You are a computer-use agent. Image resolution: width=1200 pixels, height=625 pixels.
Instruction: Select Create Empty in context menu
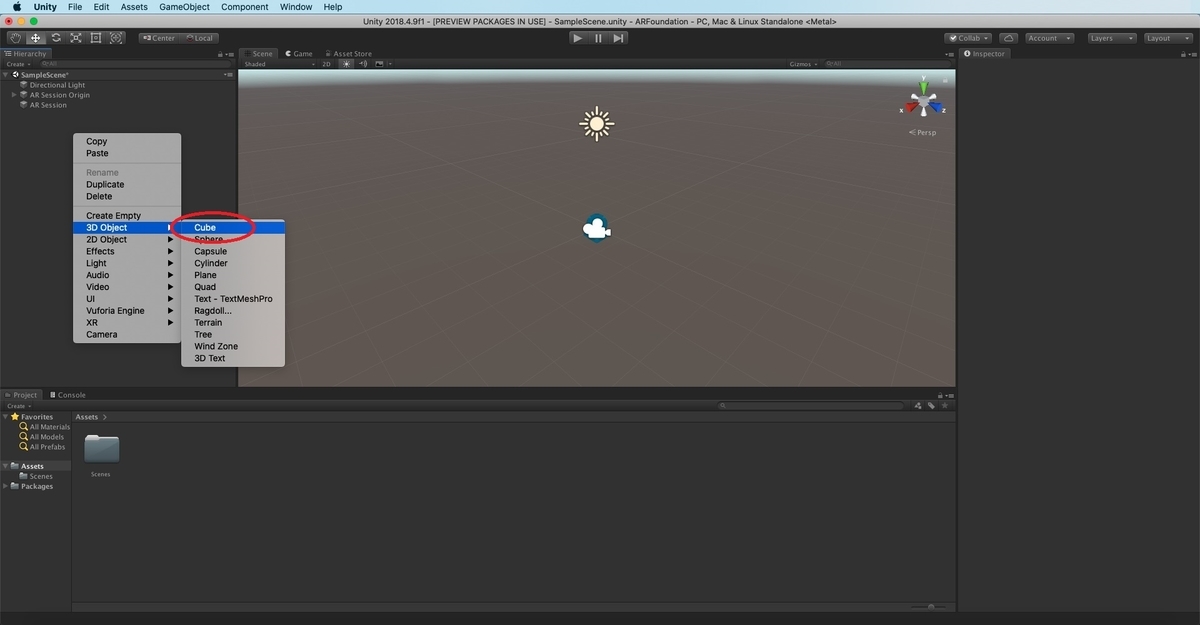tap(127, 215)
